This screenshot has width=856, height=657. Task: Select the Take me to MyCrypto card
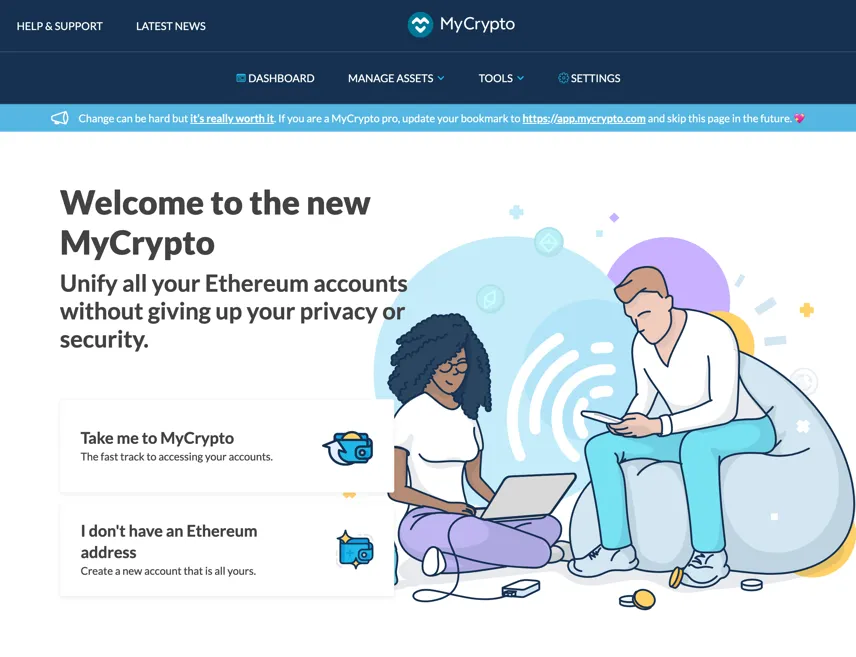tap(227, 446)
